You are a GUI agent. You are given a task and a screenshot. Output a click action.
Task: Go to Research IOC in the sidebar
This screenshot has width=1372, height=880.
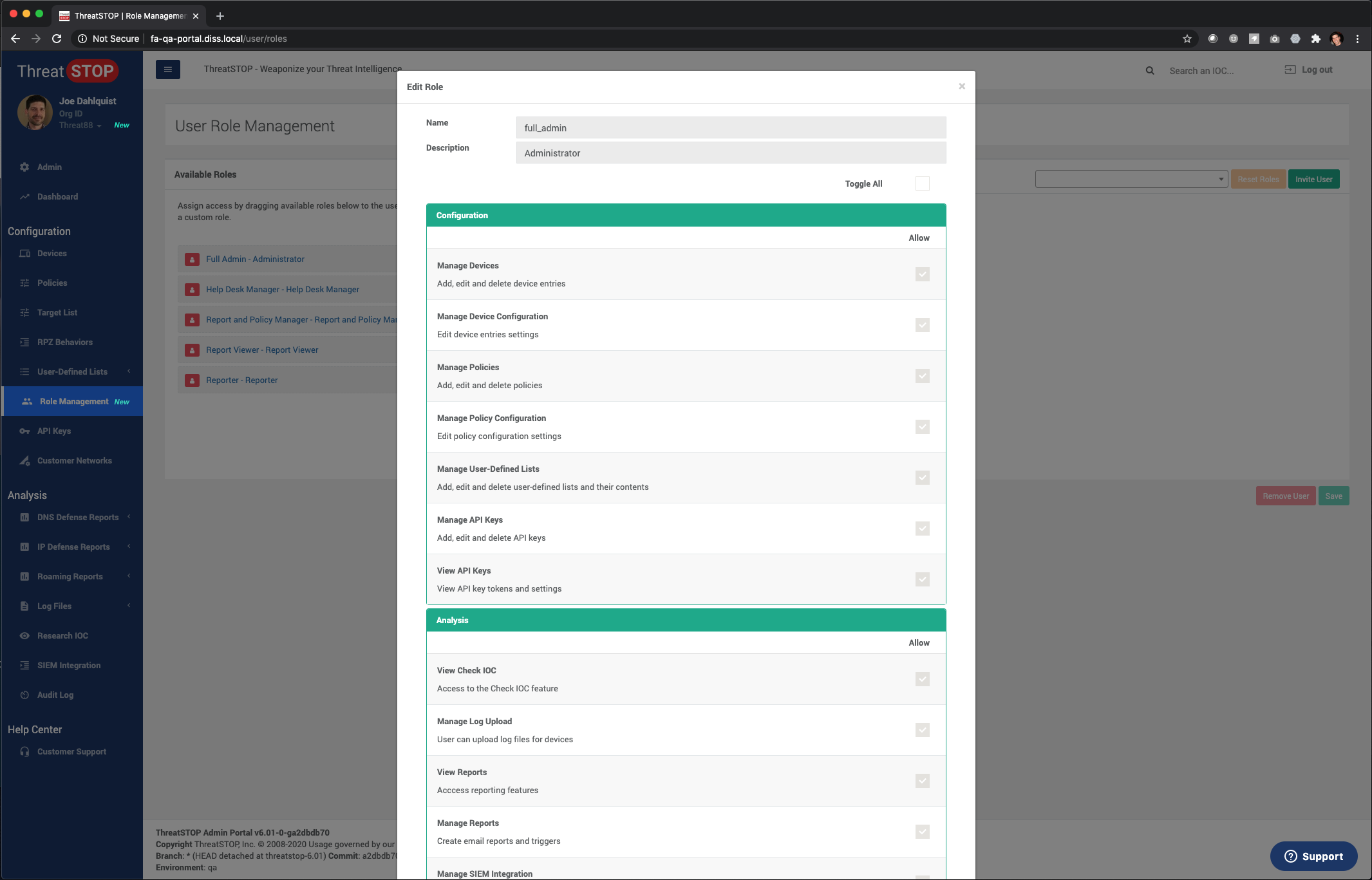62,635
